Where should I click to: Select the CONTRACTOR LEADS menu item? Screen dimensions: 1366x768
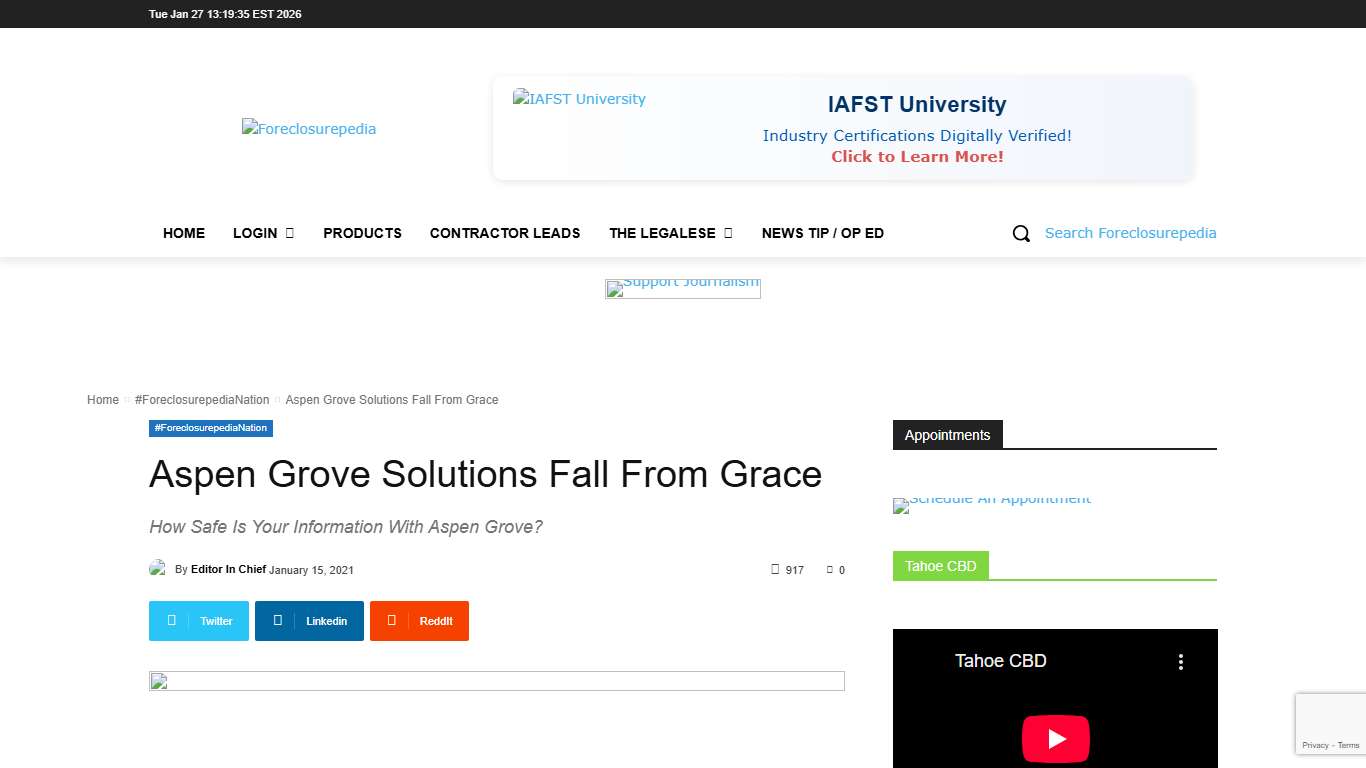click(505, 233)
